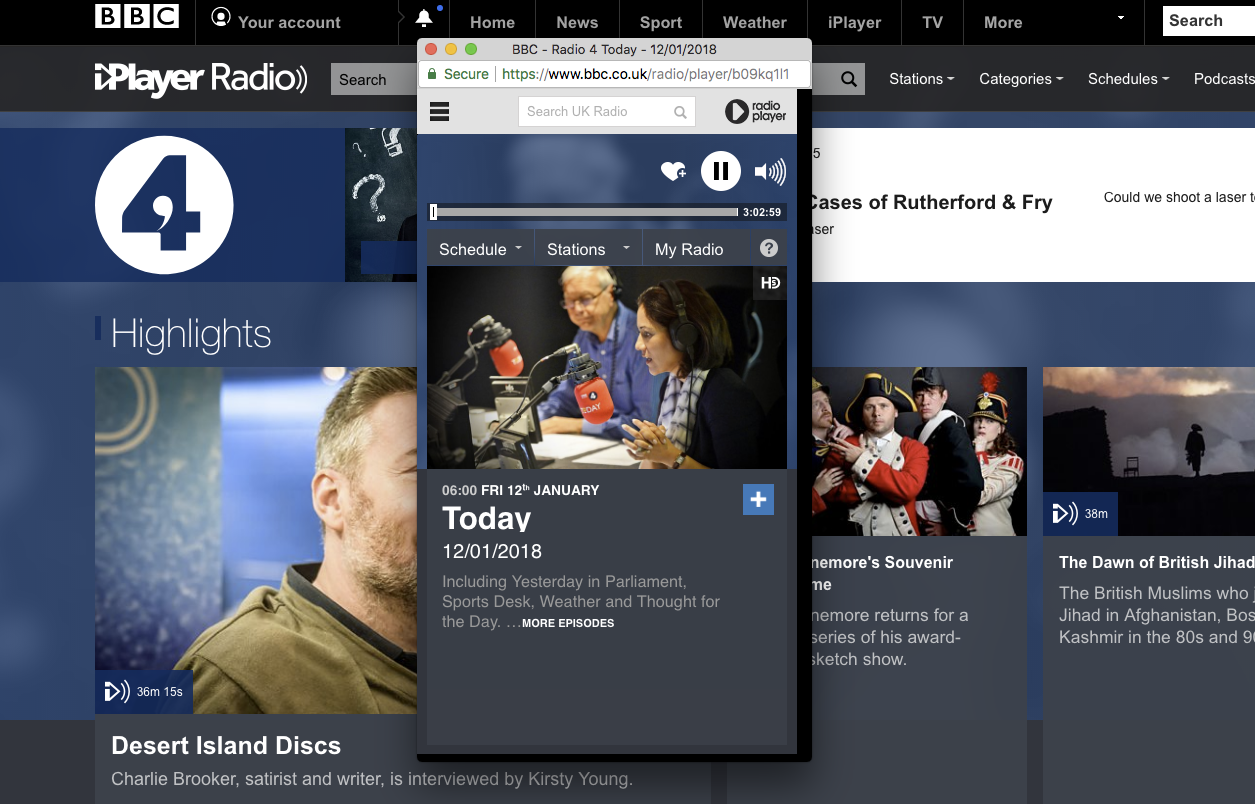Image resolution: width=1255 pixels, height=804 pixels.
Task: Click the popup window URL address
Action: 646,74
